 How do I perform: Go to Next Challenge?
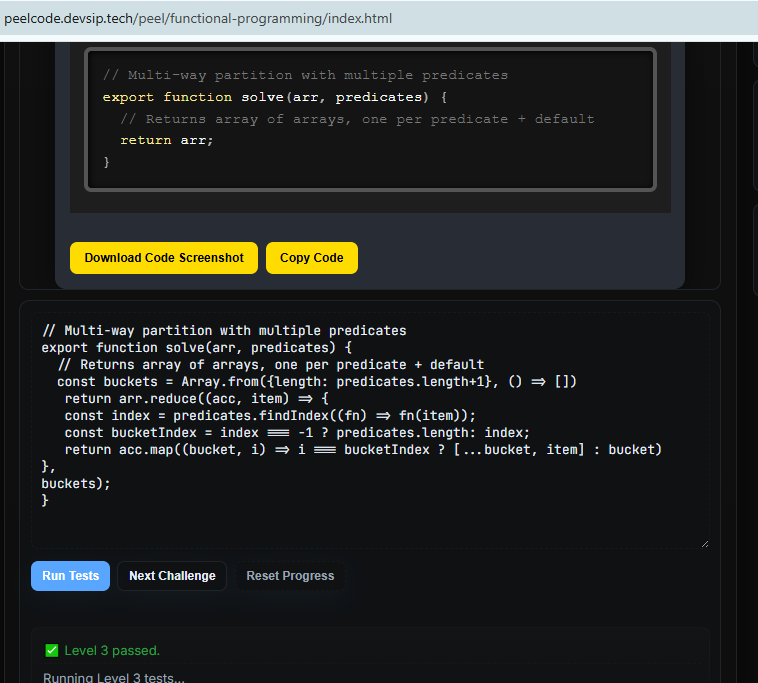pos(172,576)
